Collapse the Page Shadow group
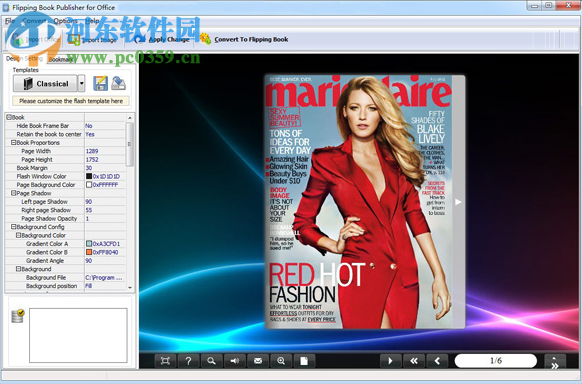This screenshot has height=384, width=582. 13,193
